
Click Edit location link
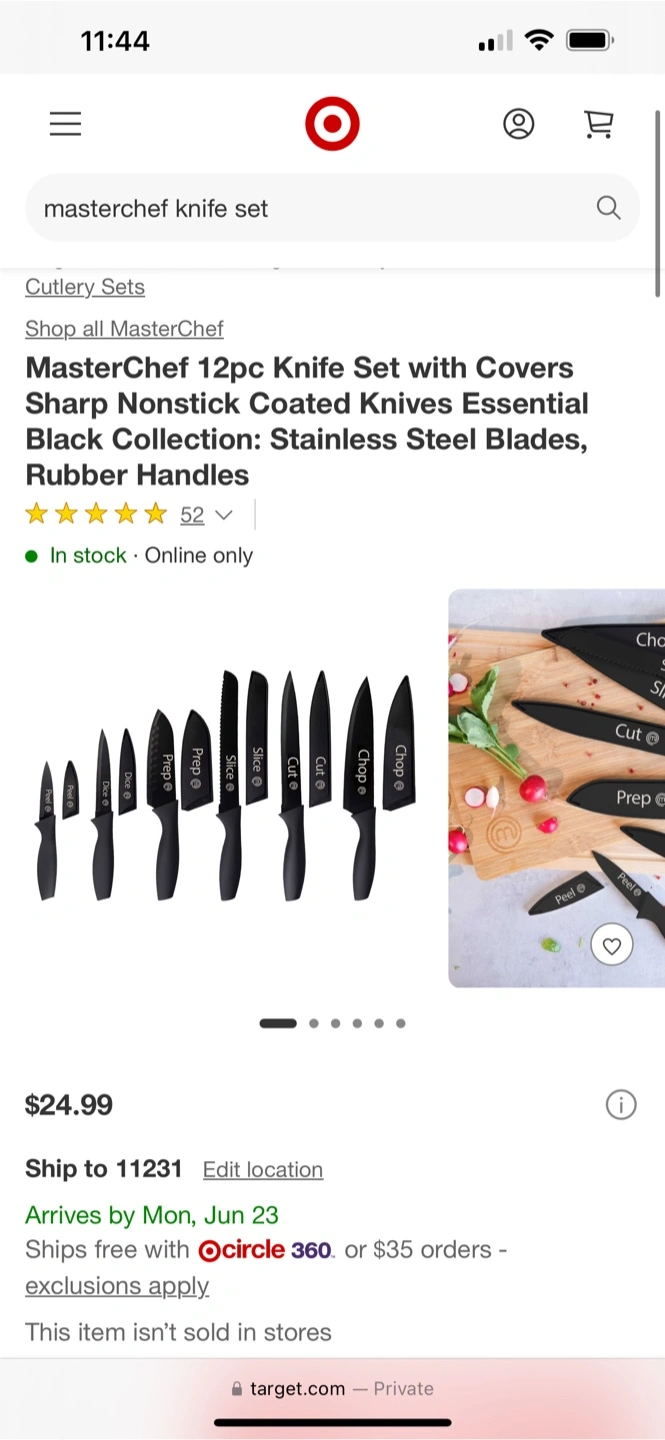[x=263, y=1170]
